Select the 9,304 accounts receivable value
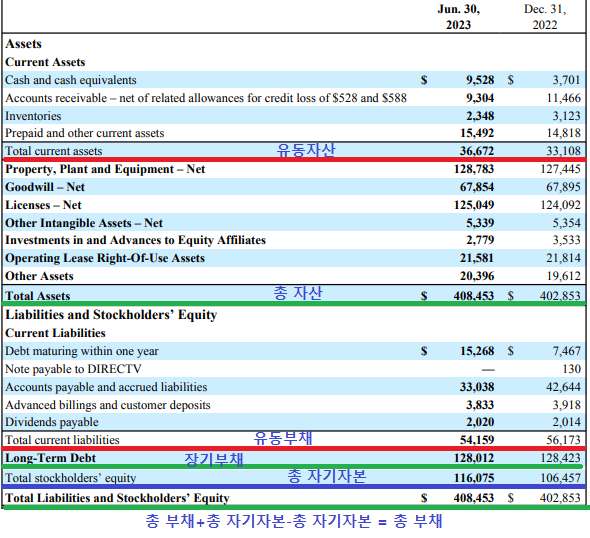This screenshot has height=538, width=590. tap(480, 98)
